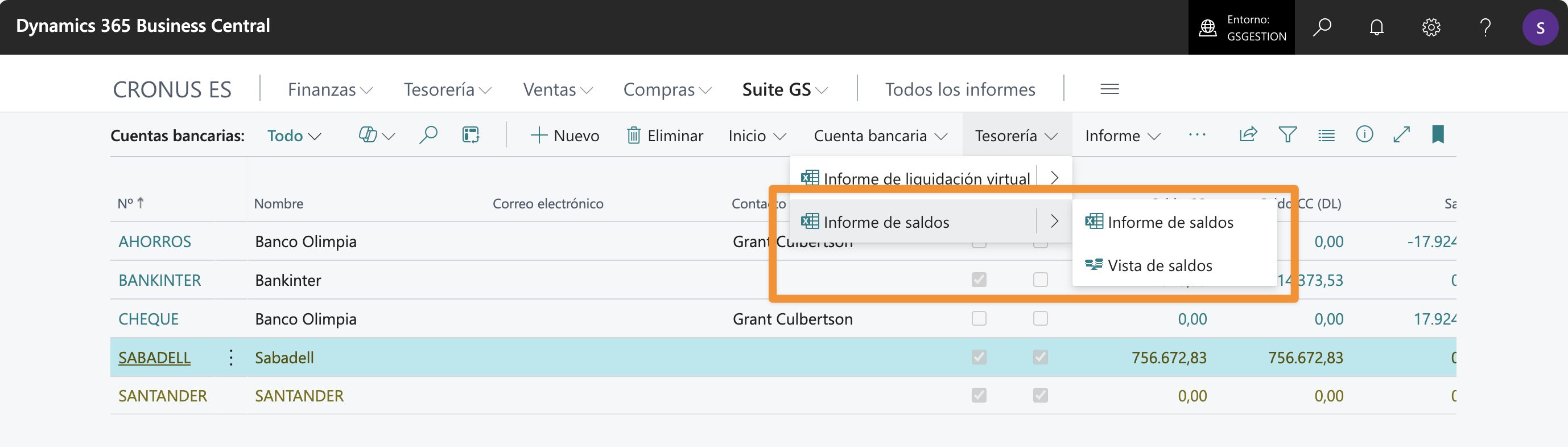
Task: Open the FactBox information icon
Action: [1364, 134]
